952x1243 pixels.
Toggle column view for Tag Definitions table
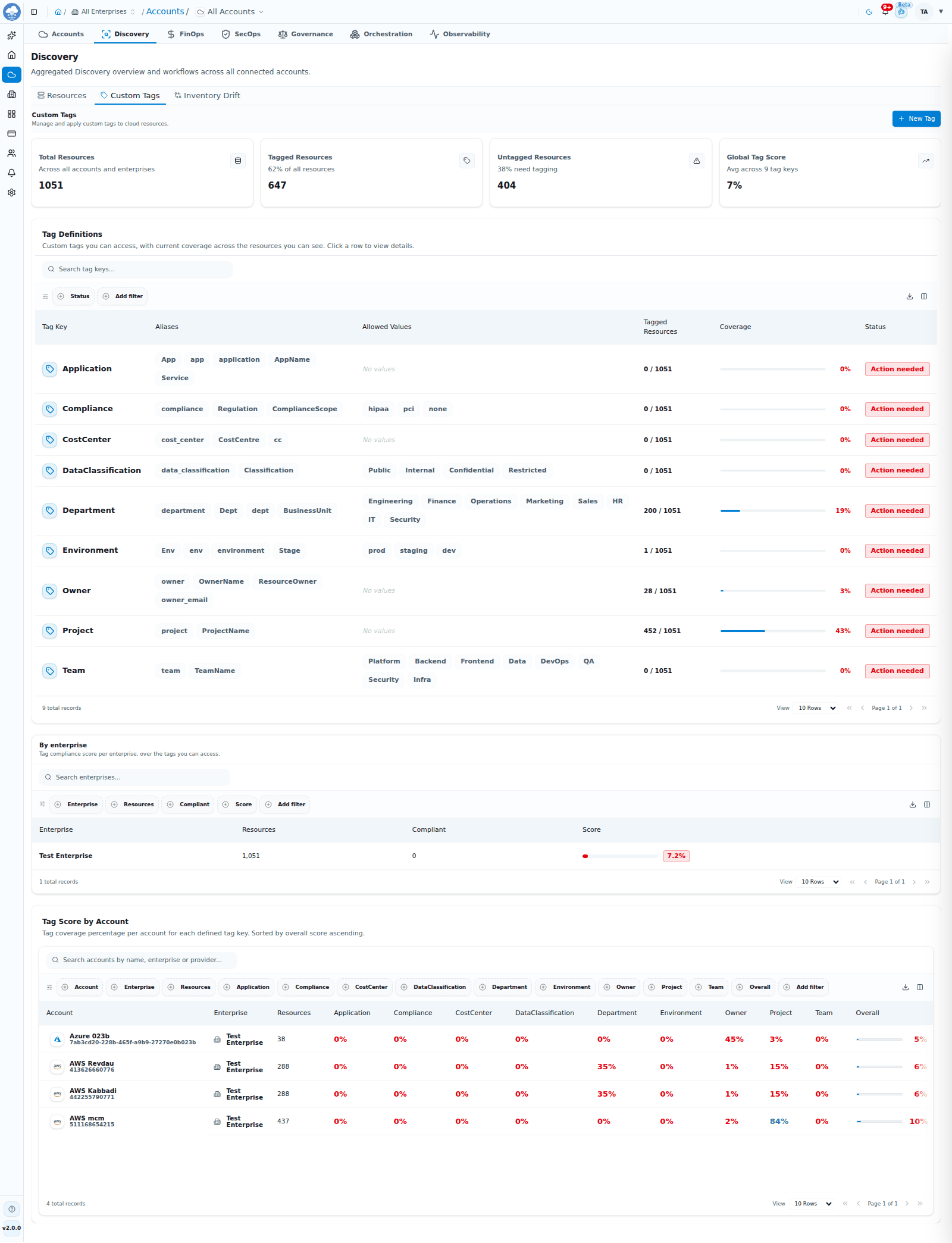pyautogui.click(x=924, y=296)
